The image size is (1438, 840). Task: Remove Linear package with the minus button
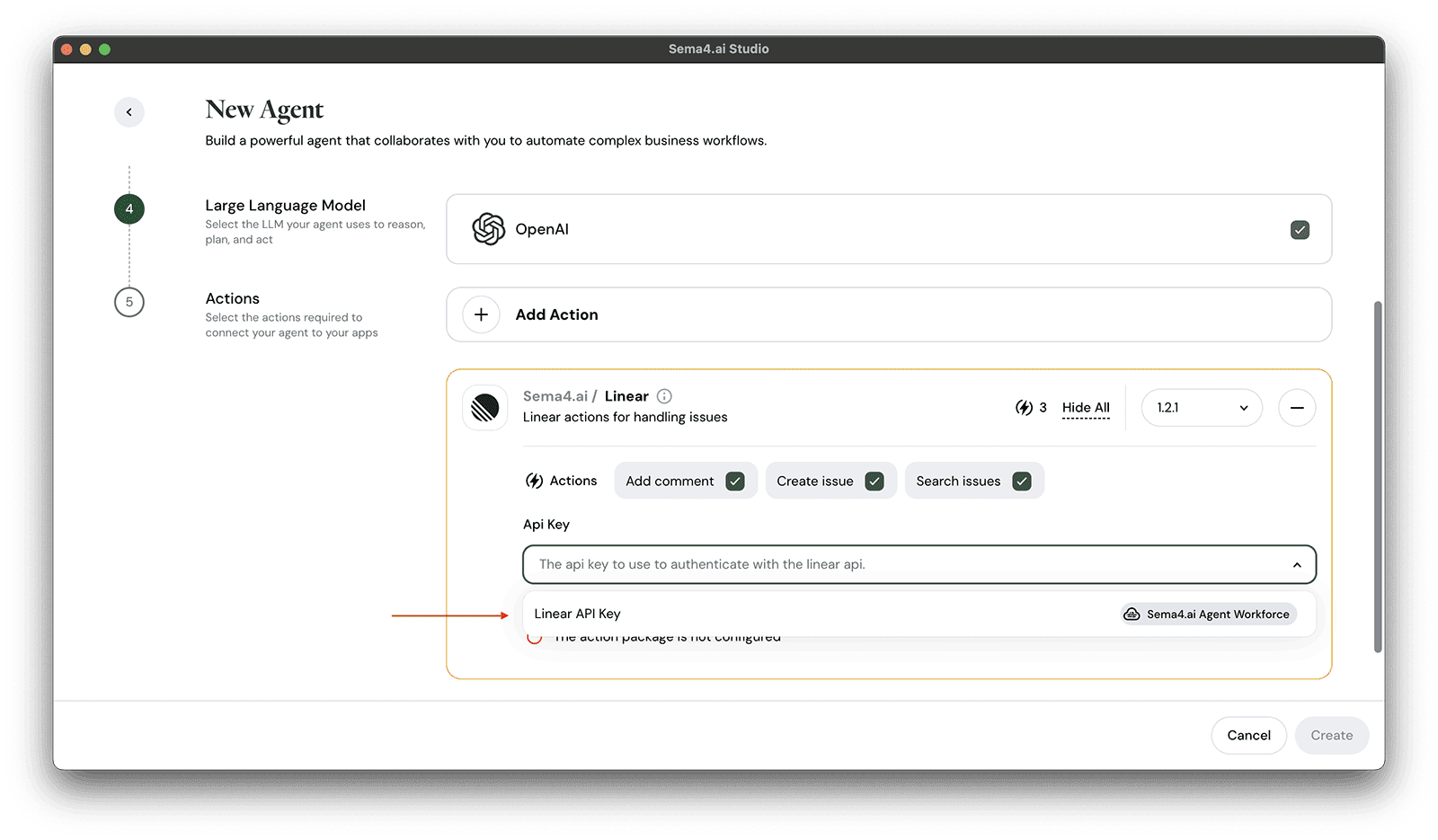(x=1296, y=408)
